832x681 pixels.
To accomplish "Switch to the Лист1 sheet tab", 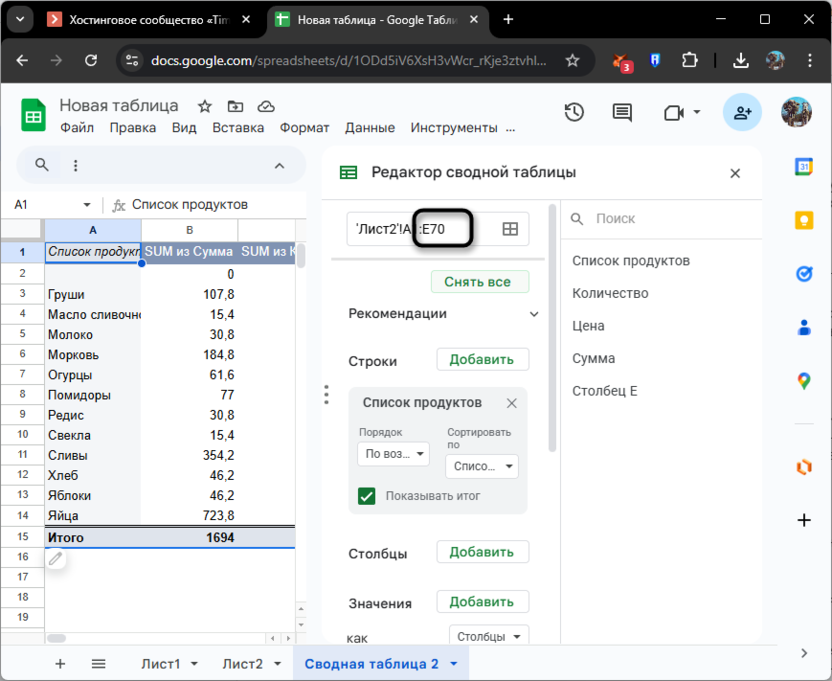I will pos(161,663).
